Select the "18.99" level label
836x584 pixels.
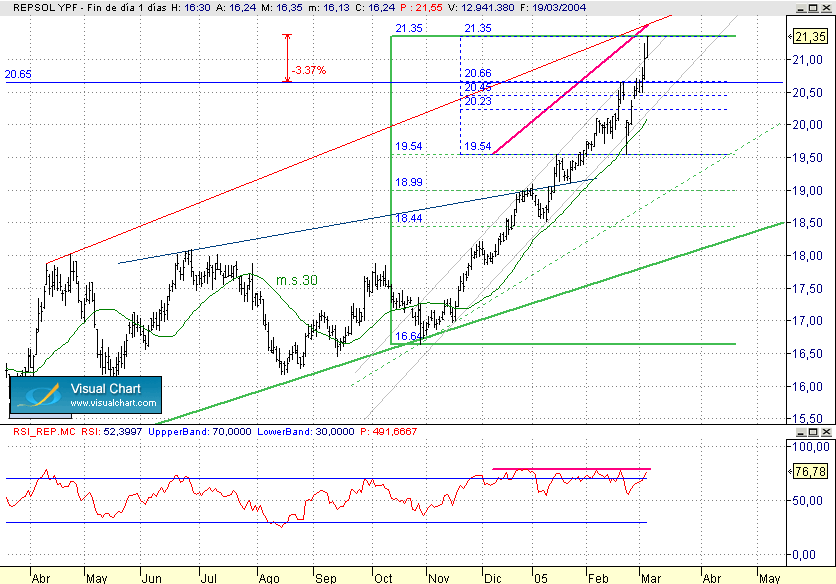click(x=409, y=182)
